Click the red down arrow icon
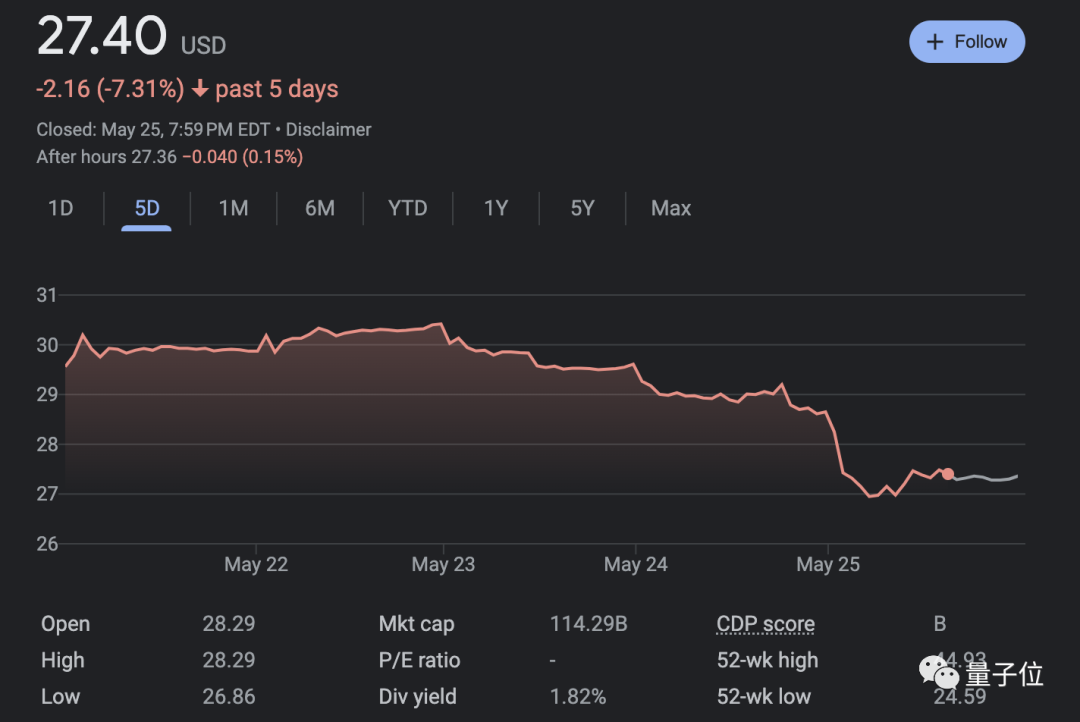The width and height of the screenshot is (1080, 722). (x=200, y=89)
